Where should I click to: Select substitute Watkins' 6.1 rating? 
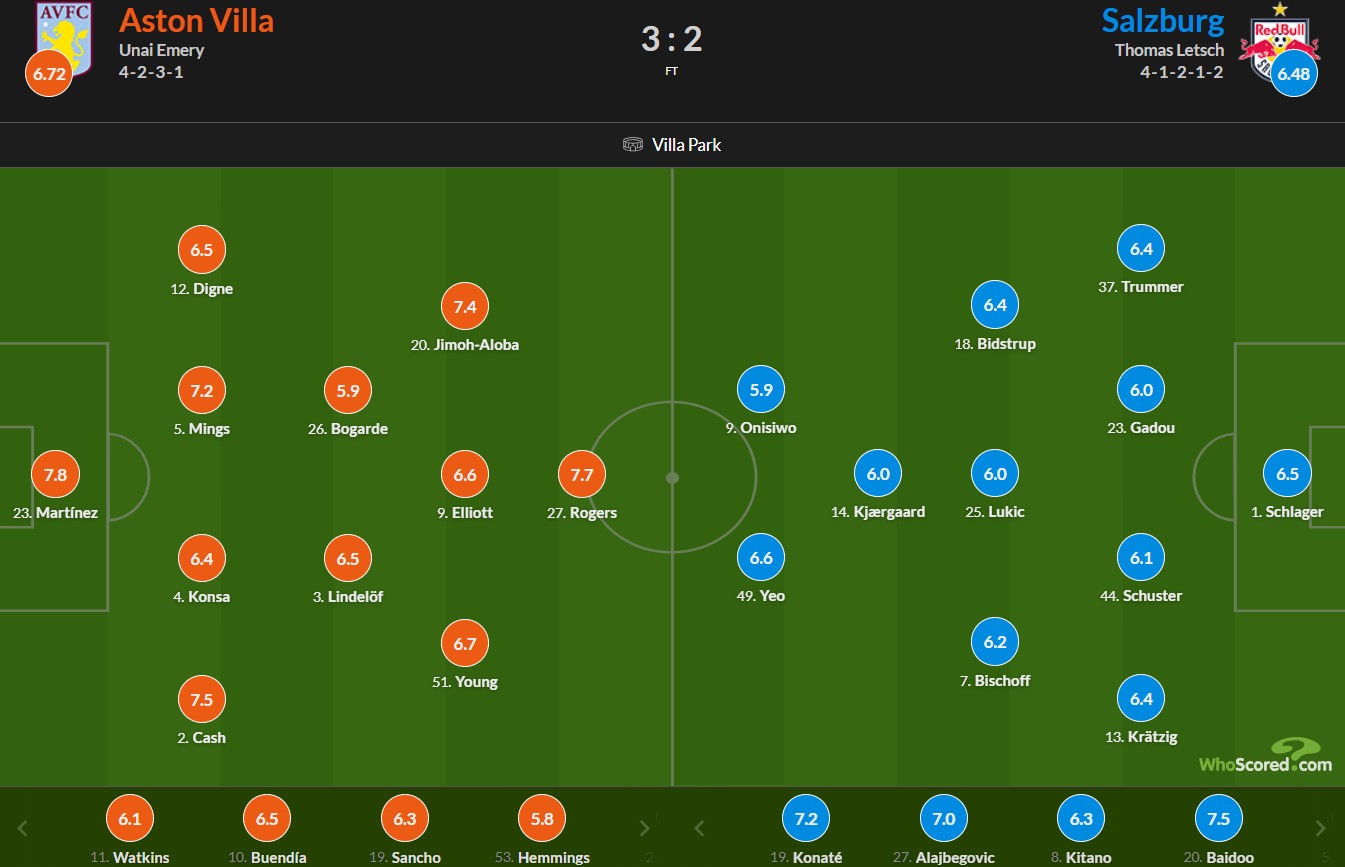click(129, 818)
